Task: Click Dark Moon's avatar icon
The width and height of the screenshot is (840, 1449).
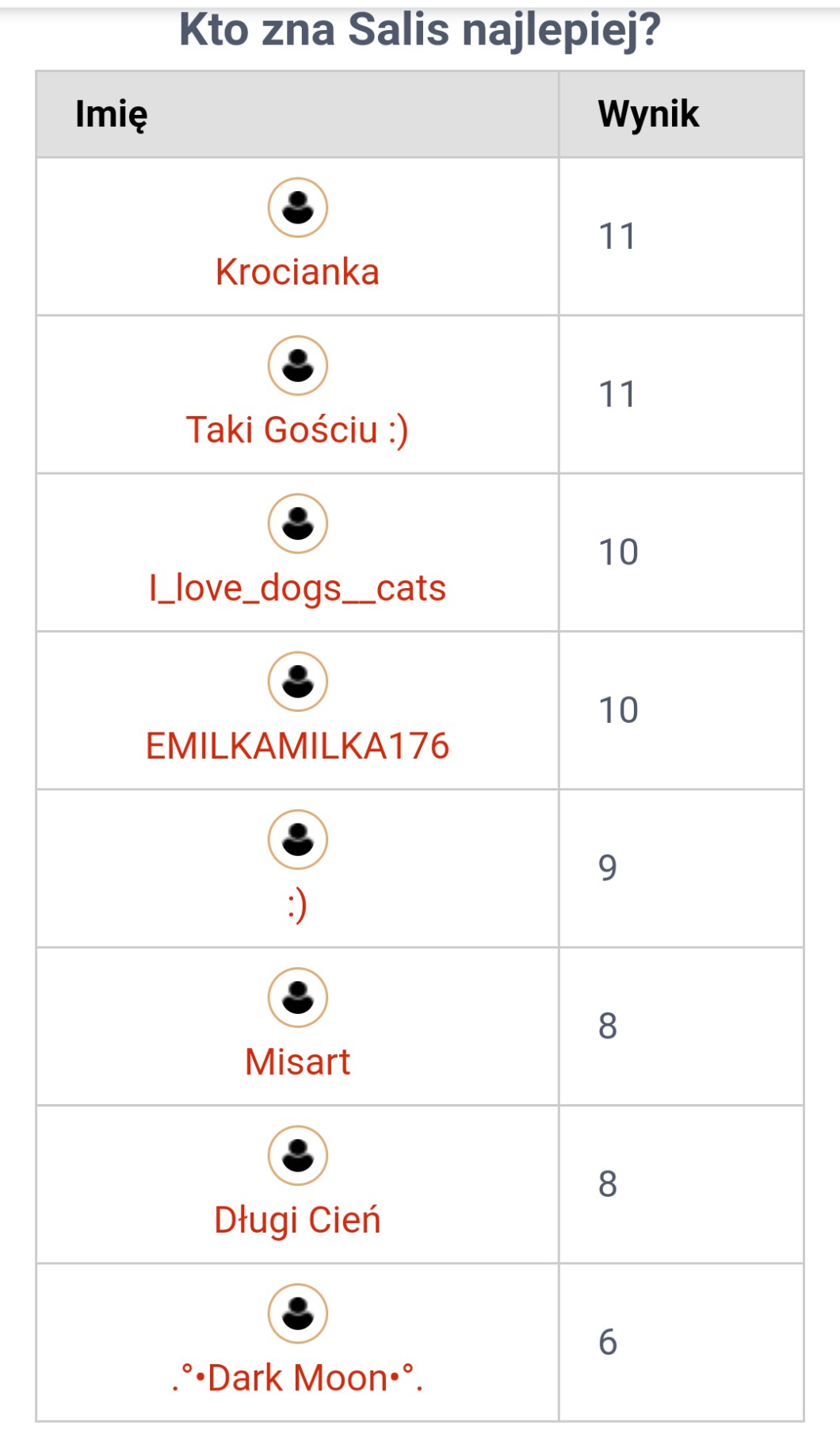Action: pyautogui.click(x=297, y=1313)
